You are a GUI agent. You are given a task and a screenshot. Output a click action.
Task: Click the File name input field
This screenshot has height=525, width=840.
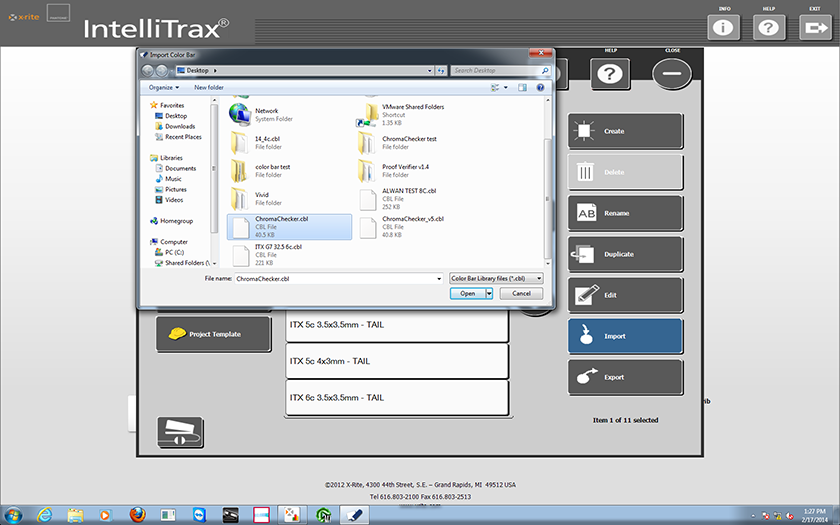pos(335,279)
